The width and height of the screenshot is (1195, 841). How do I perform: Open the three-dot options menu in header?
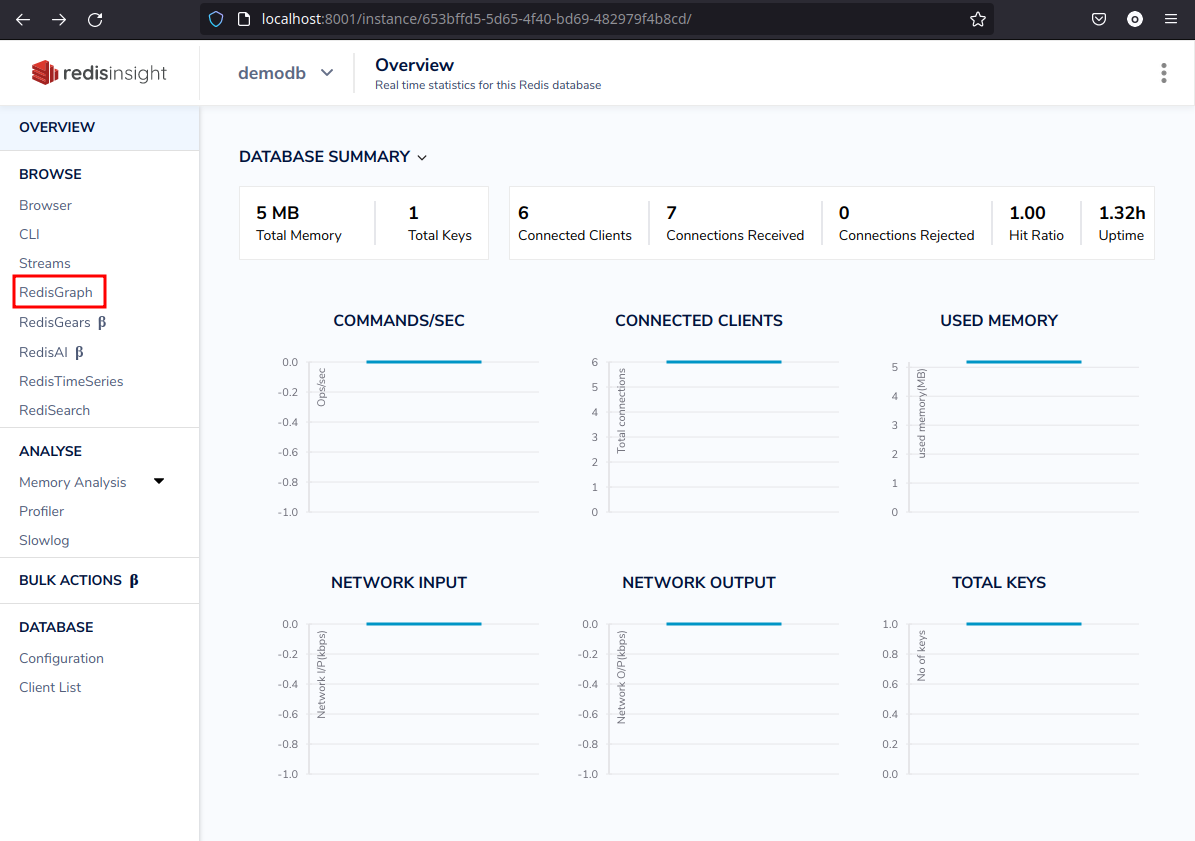pos(1164,73)
